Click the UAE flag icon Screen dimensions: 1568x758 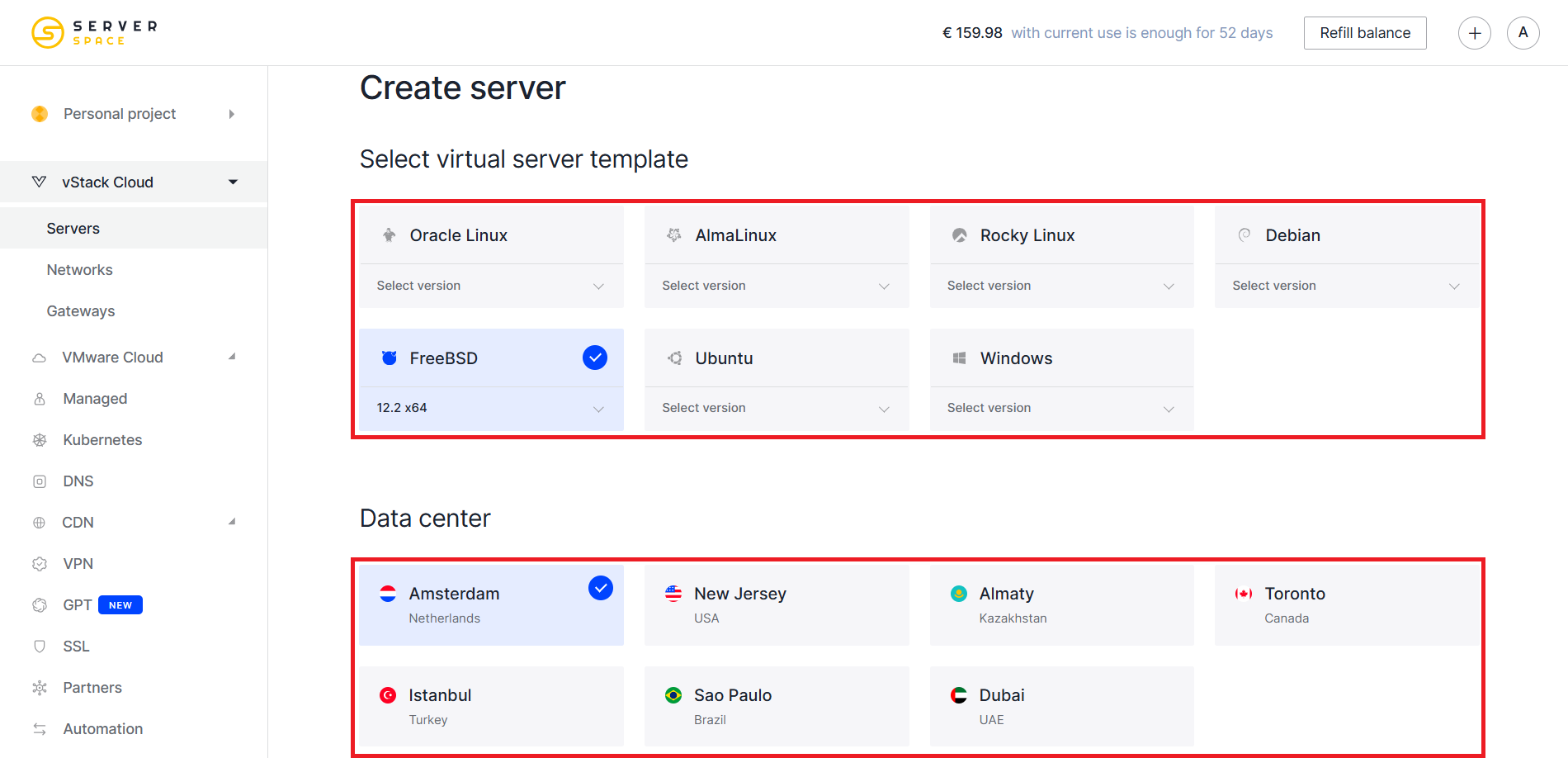pos(959,695)
